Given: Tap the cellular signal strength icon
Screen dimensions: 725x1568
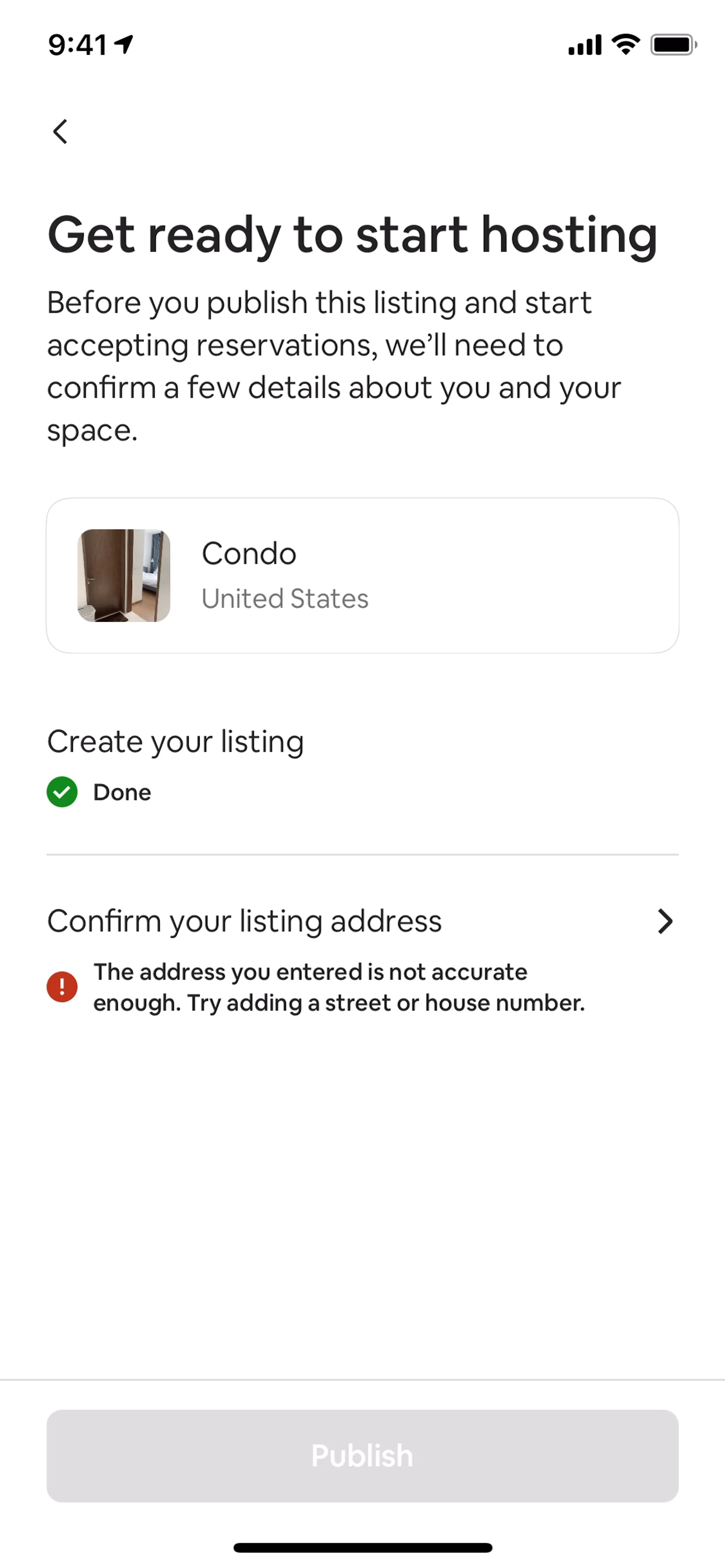Looking at the screenshot, I should pyautogui.click(x=585, y=45).
